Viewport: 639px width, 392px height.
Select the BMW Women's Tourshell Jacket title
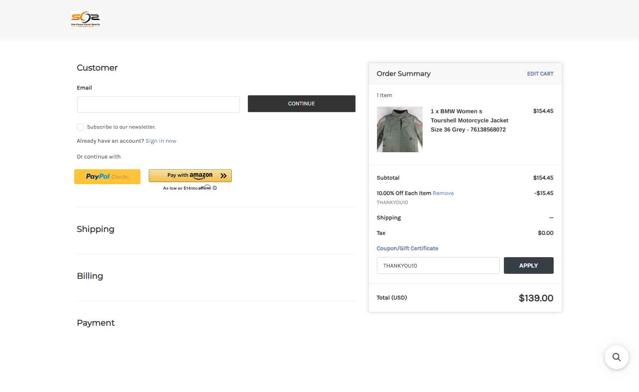469,120
